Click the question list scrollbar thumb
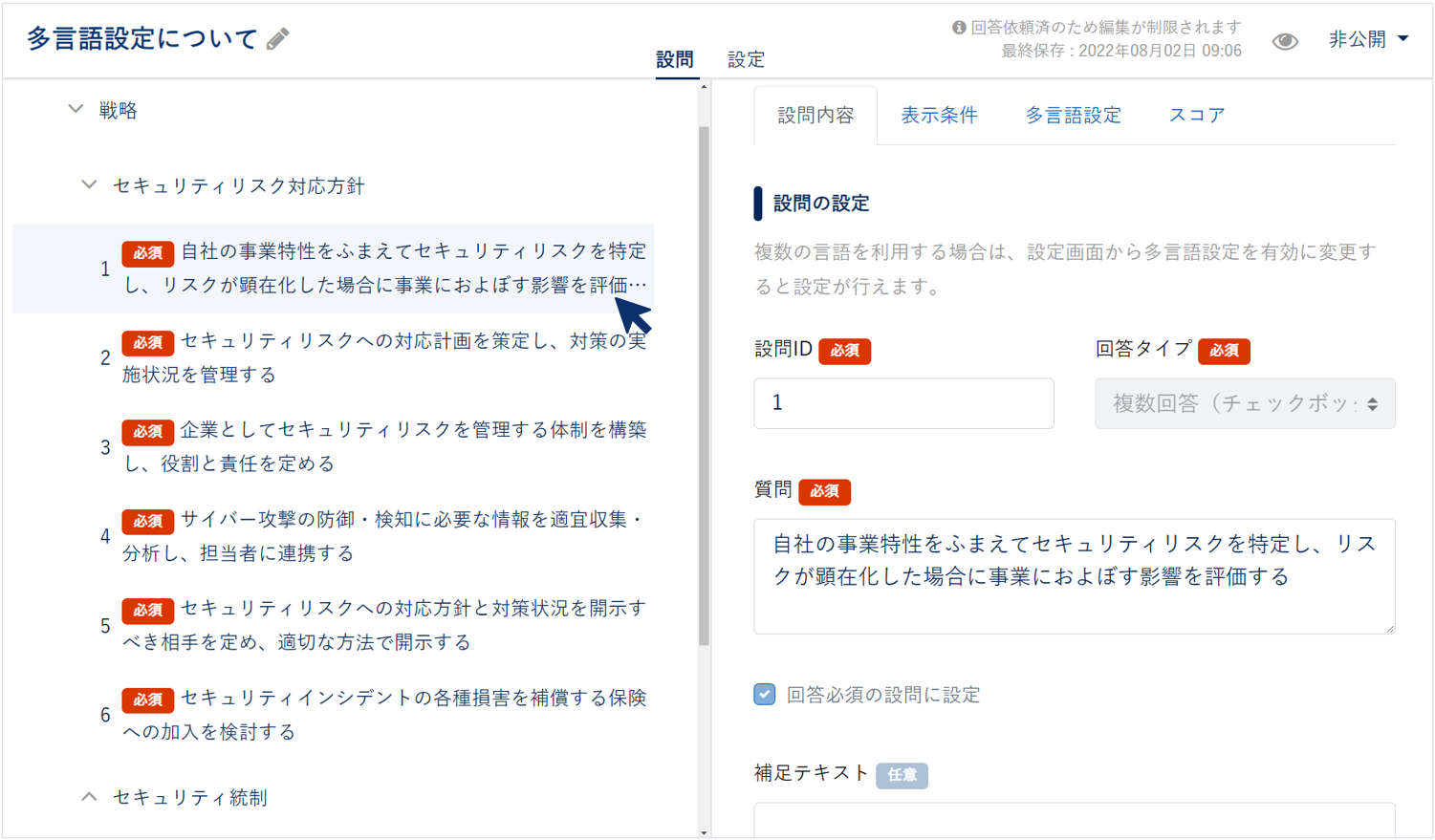Image resolution: width=1435 pixels, height=840 pixels. 704,386
